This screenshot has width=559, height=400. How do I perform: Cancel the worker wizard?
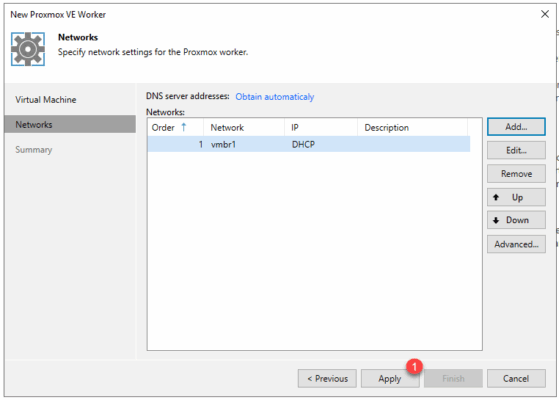coord(516,378)
